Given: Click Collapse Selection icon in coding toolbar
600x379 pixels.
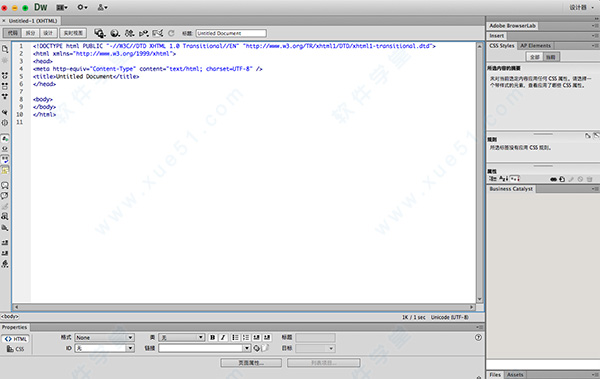Looking at the screenshot, I should coord(5,86).
